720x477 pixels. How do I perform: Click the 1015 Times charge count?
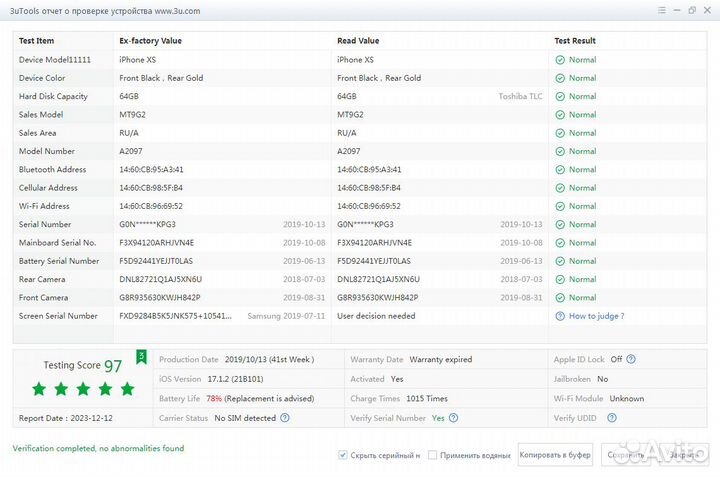[x=427, y=398]
